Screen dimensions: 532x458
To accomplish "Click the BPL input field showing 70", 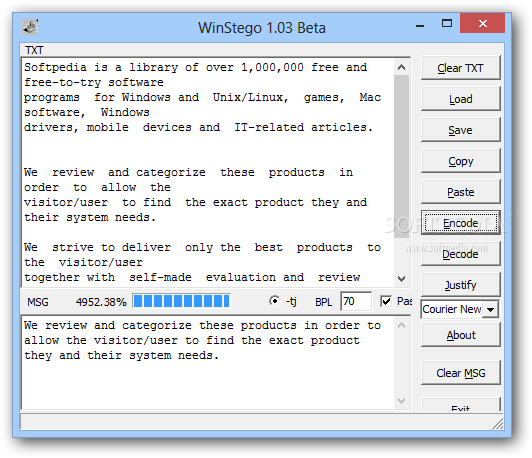I will [356, 301].
